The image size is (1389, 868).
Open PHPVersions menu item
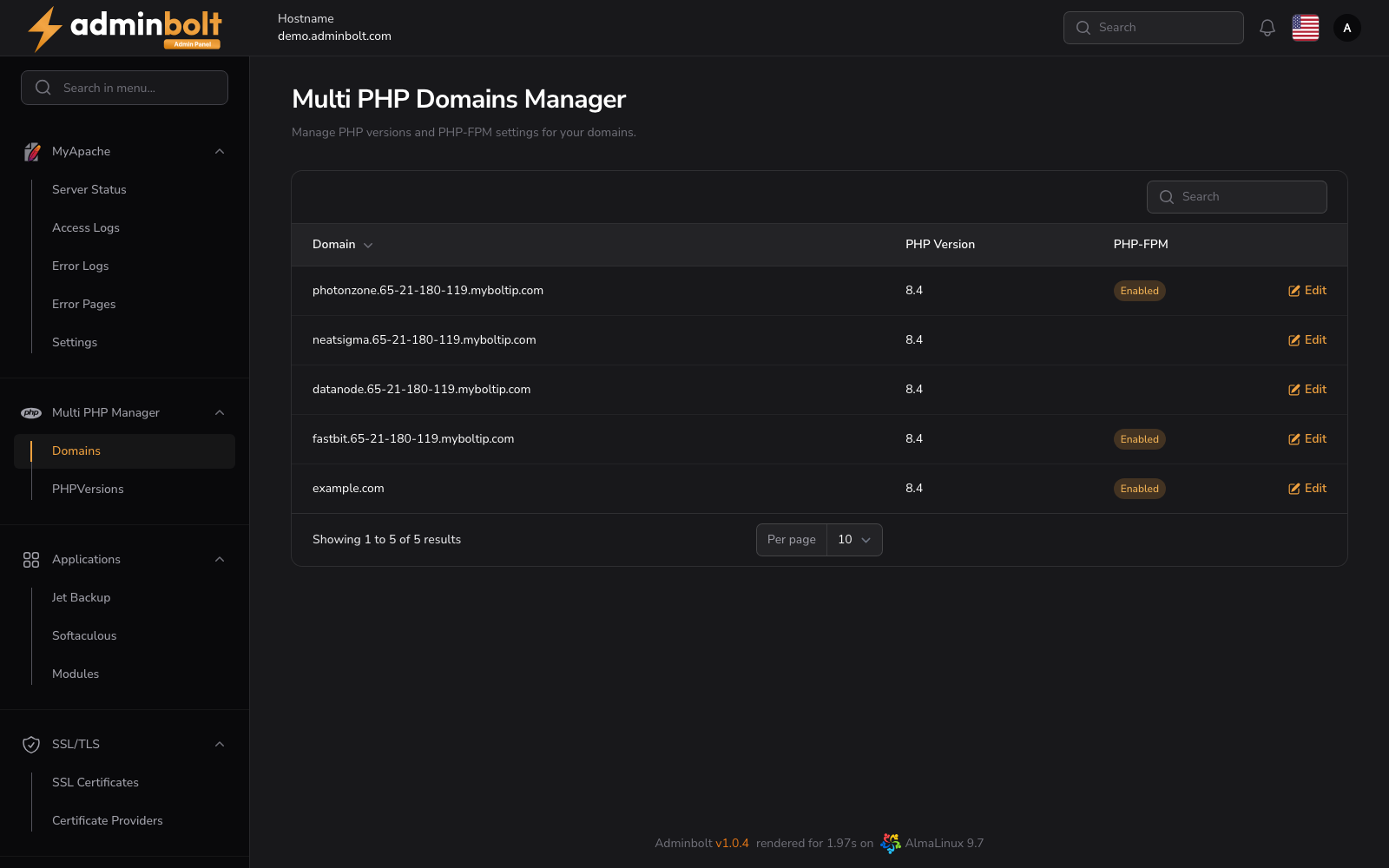(88, 489)
